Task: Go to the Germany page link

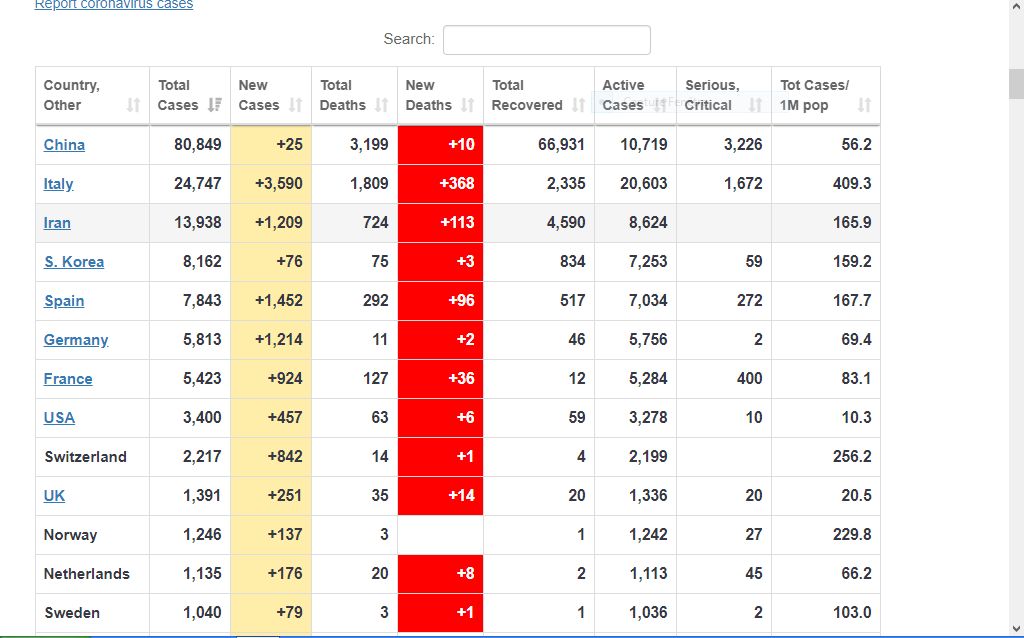Action: 76,340
